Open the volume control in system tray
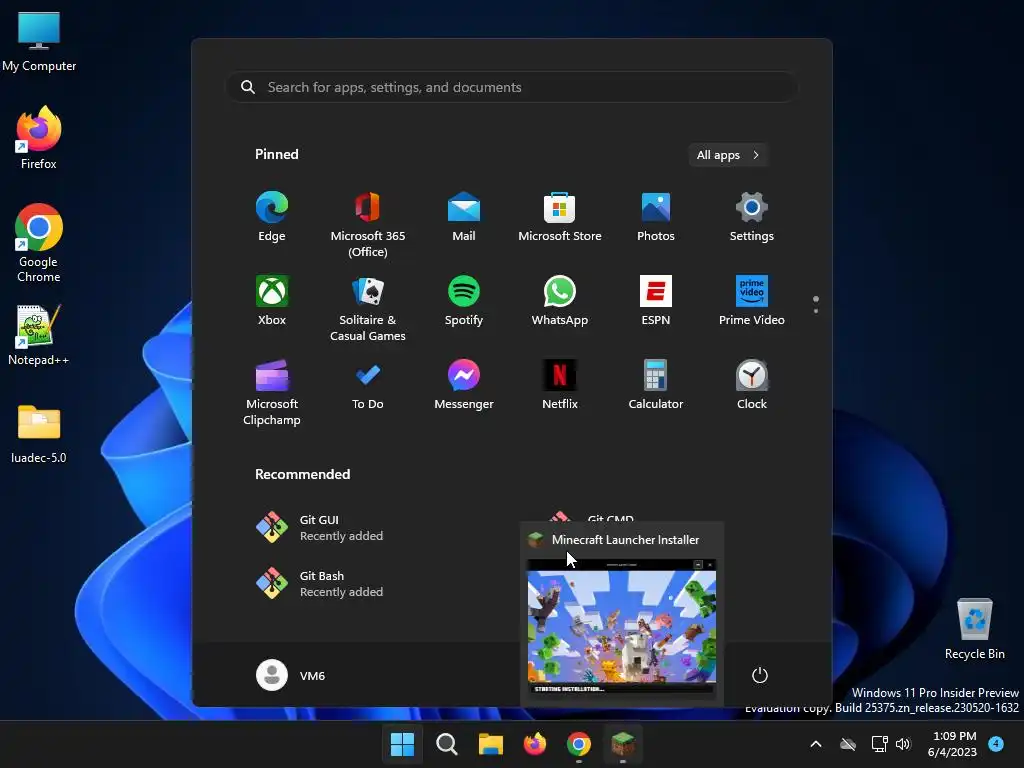 click(x=903, y=744)
